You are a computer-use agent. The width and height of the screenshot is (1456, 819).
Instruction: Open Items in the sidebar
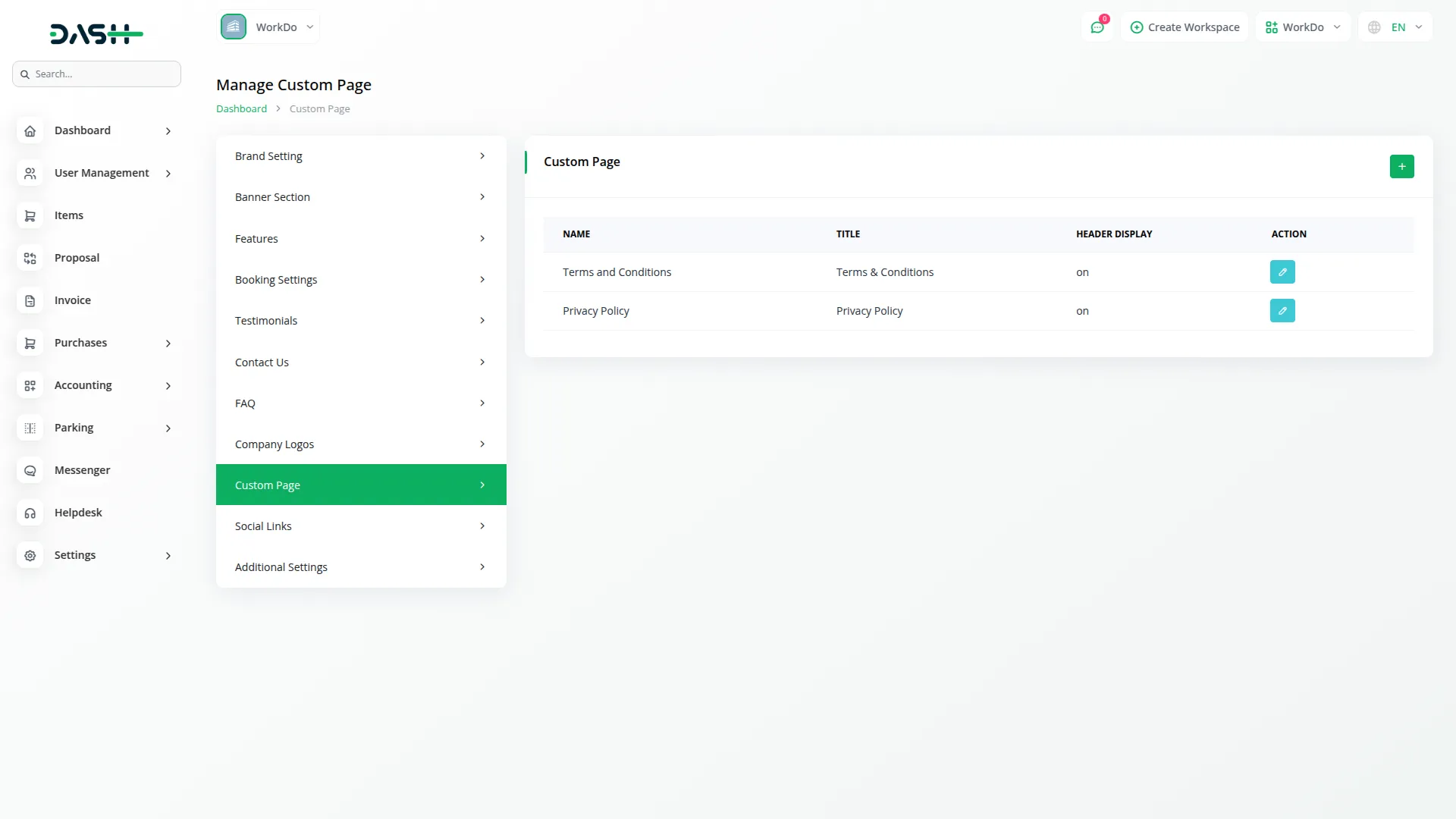point(68,215)
